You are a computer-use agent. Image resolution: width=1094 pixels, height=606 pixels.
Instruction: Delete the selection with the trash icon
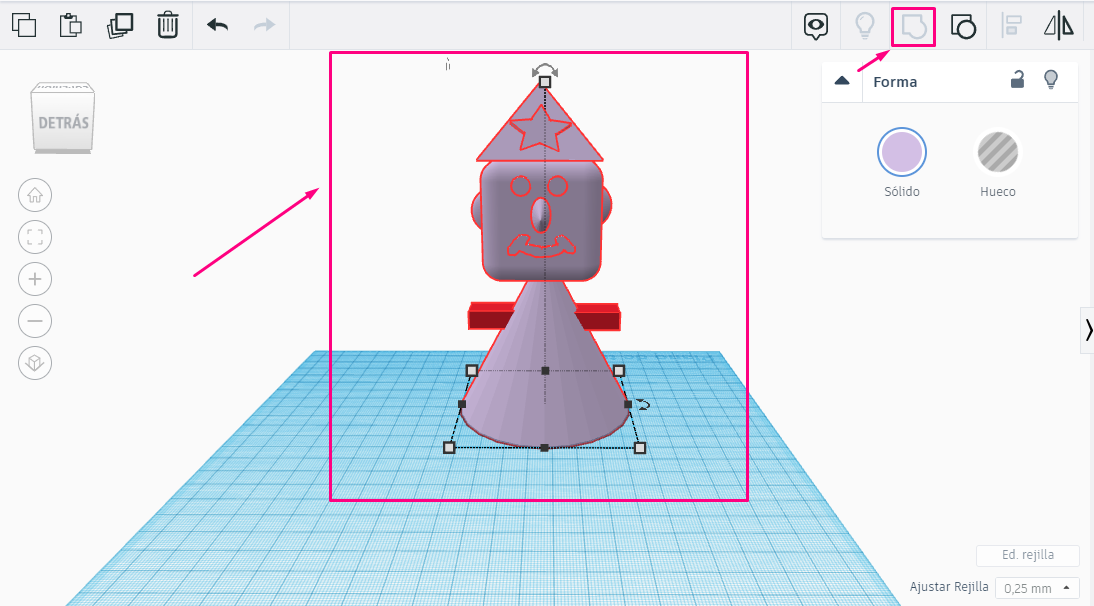tap(167, 25)
